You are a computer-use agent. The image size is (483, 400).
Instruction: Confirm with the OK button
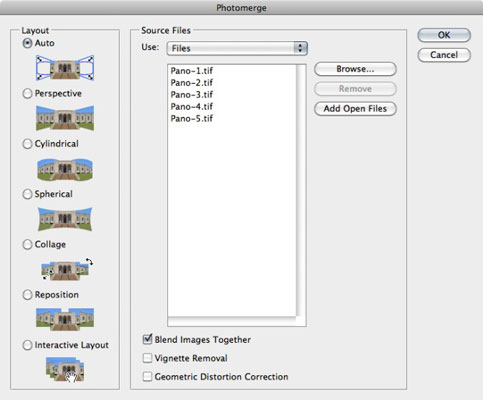coord(444,35)
